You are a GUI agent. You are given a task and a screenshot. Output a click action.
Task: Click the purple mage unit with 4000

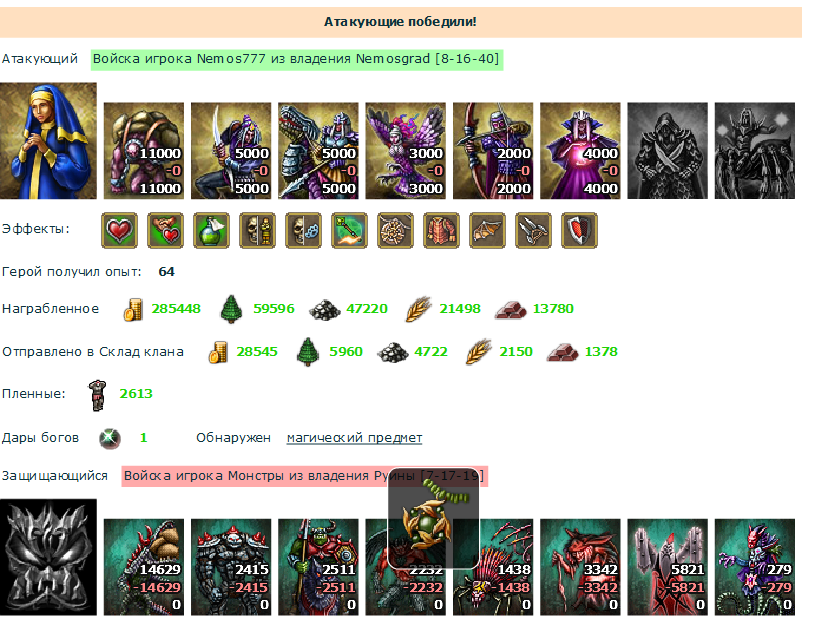coord(580,151)
